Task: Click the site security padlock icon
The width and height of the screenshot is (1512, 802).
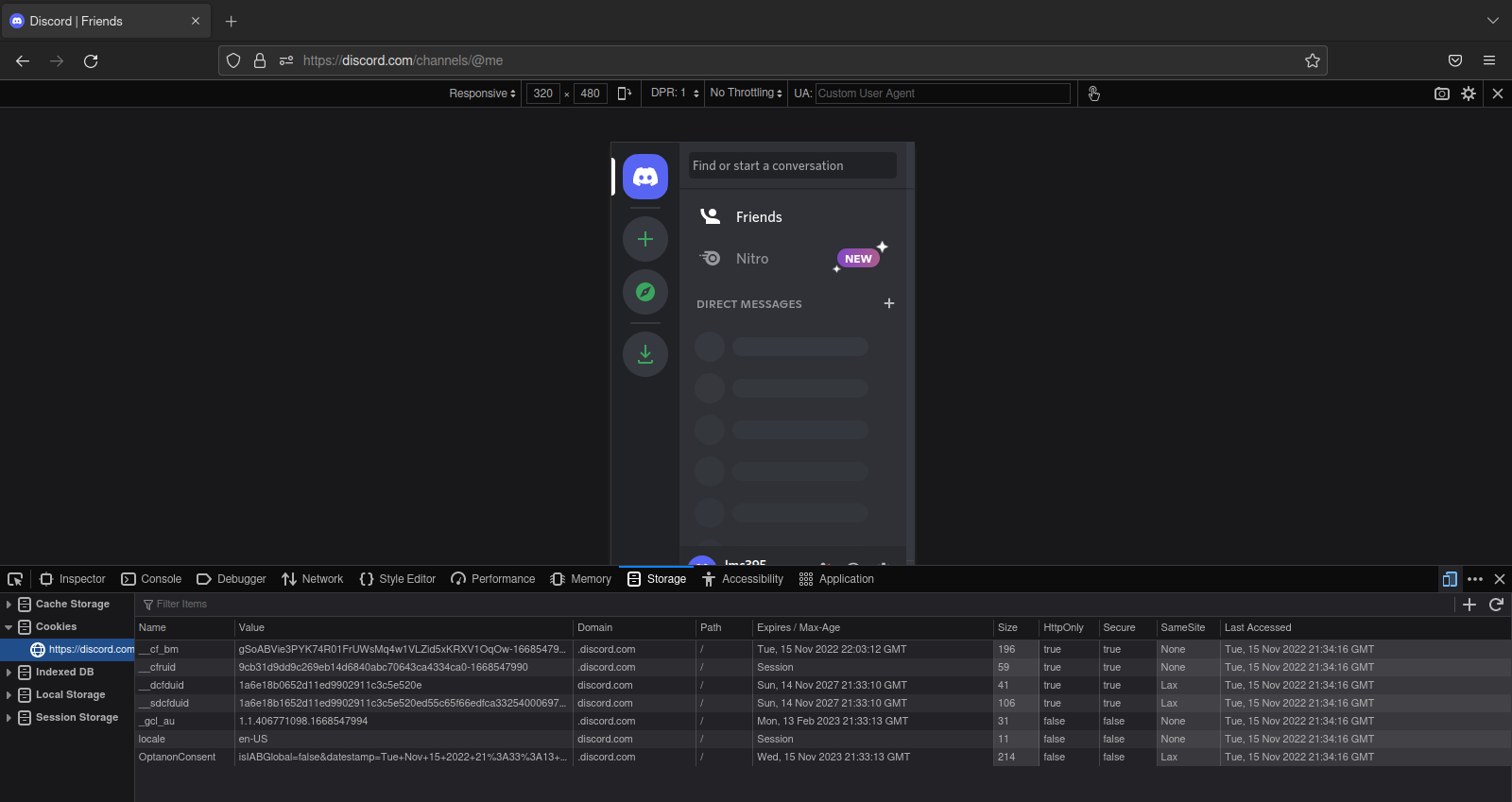Action: (x=260, y=60)
